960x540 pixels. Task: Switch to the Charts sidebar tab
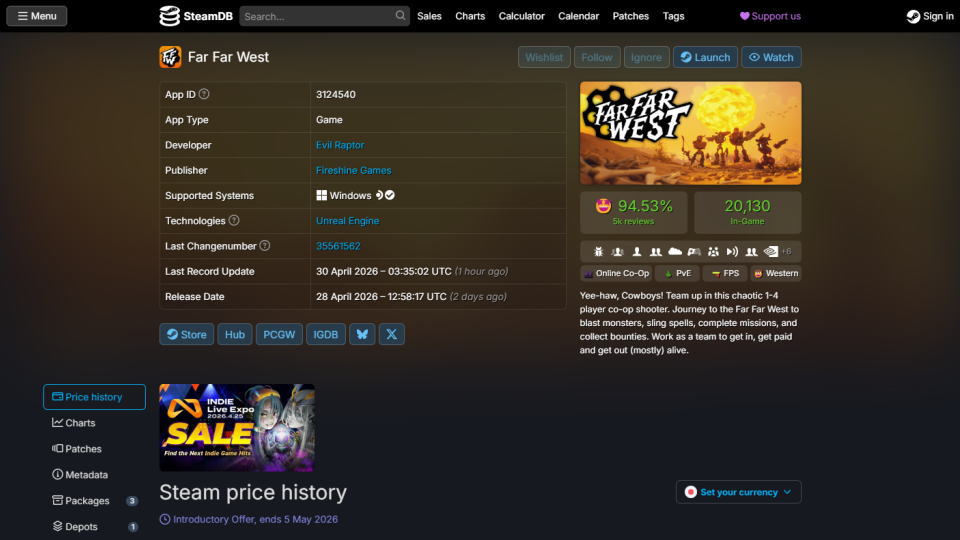pos(80,423)
